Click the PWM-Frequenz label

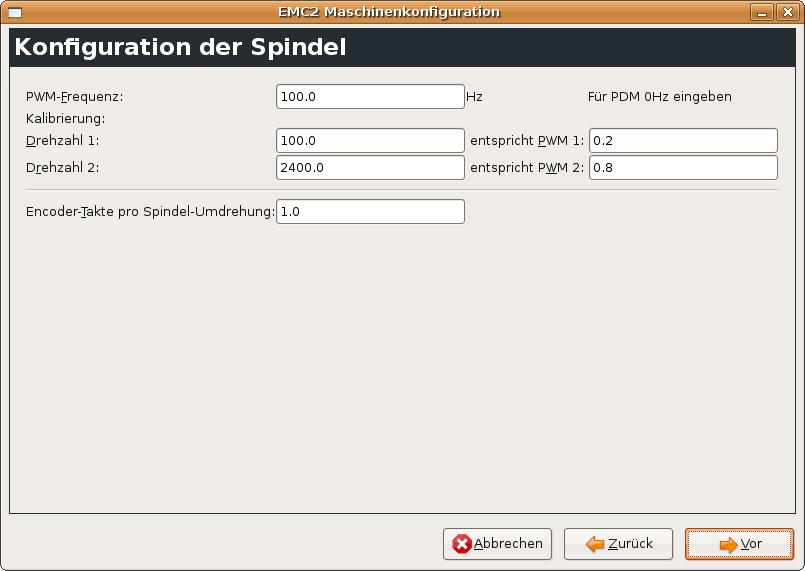pyautogui.click(x=74, y=97)
